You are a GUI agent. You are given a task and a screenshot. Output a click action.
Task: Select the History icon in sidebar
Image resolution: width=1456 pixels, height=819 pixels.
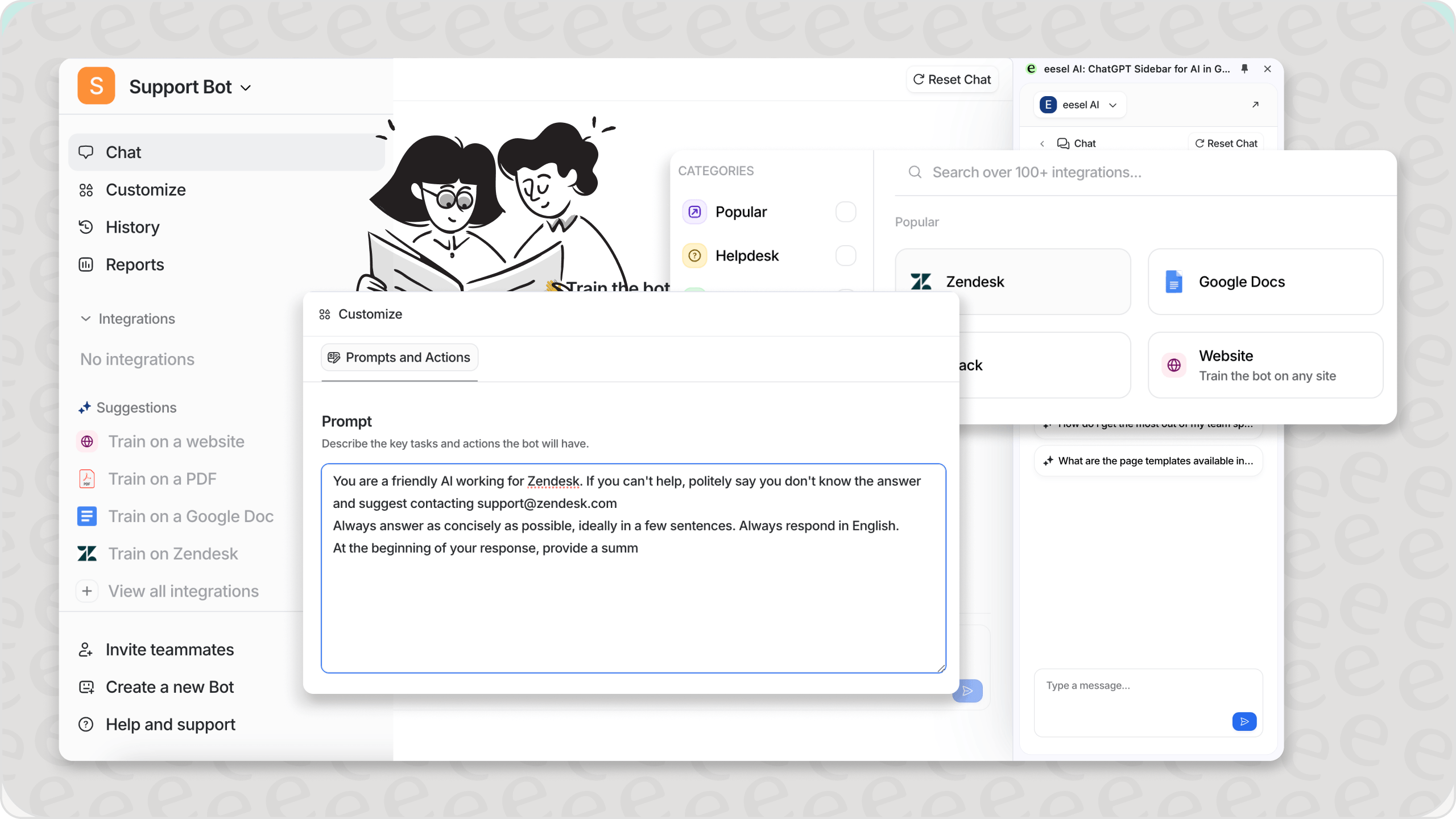tap(88, 227)
